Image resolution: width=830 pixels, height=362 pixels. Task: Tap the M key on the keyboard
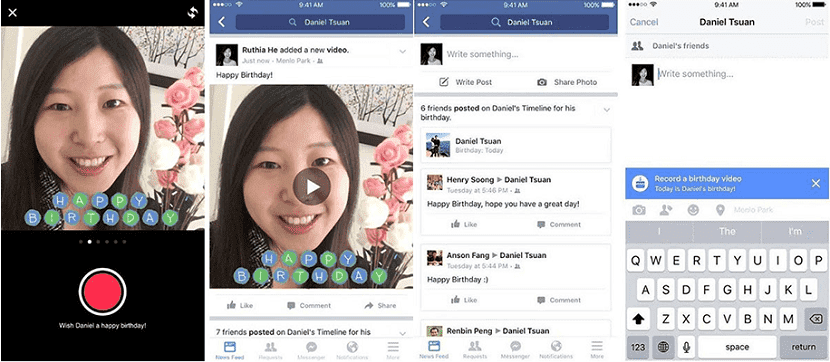coord(788,319)
